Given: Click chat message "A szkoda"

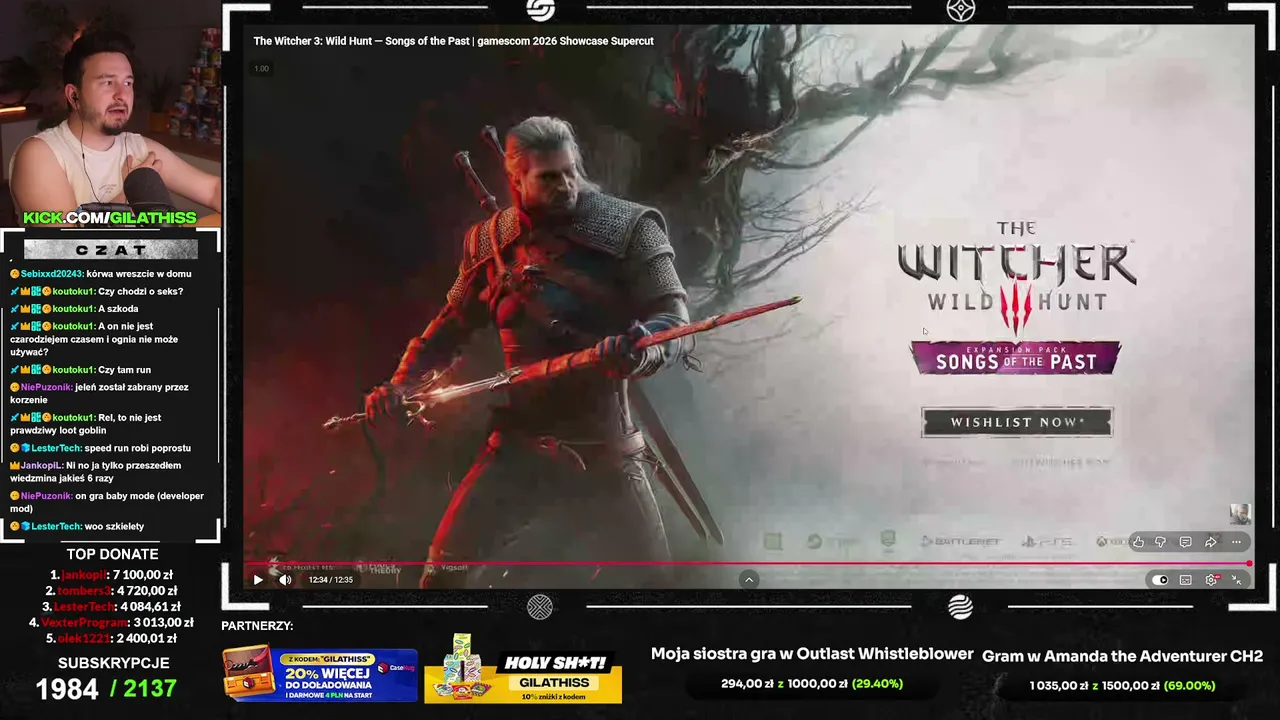Looking at the screenshot, I should 118,309.
